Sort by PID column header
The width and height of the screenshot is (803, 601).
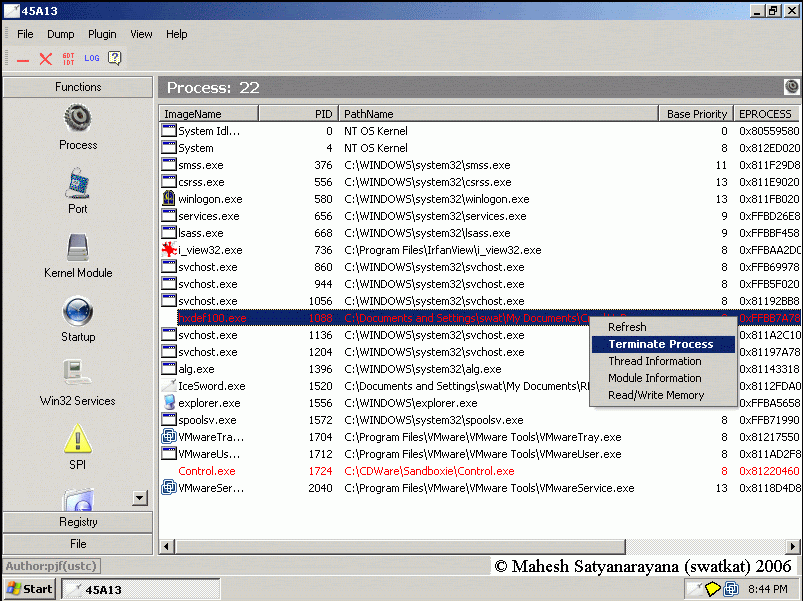tap(298, 114)
